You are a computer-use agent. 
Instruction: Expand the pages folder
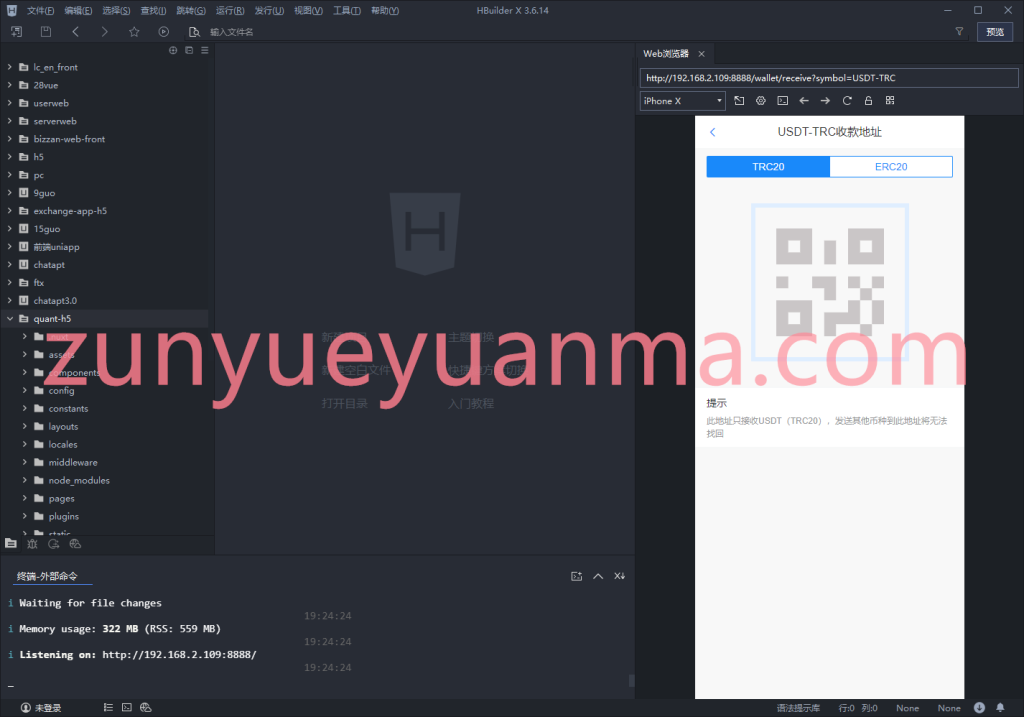[x=25, y=498]
